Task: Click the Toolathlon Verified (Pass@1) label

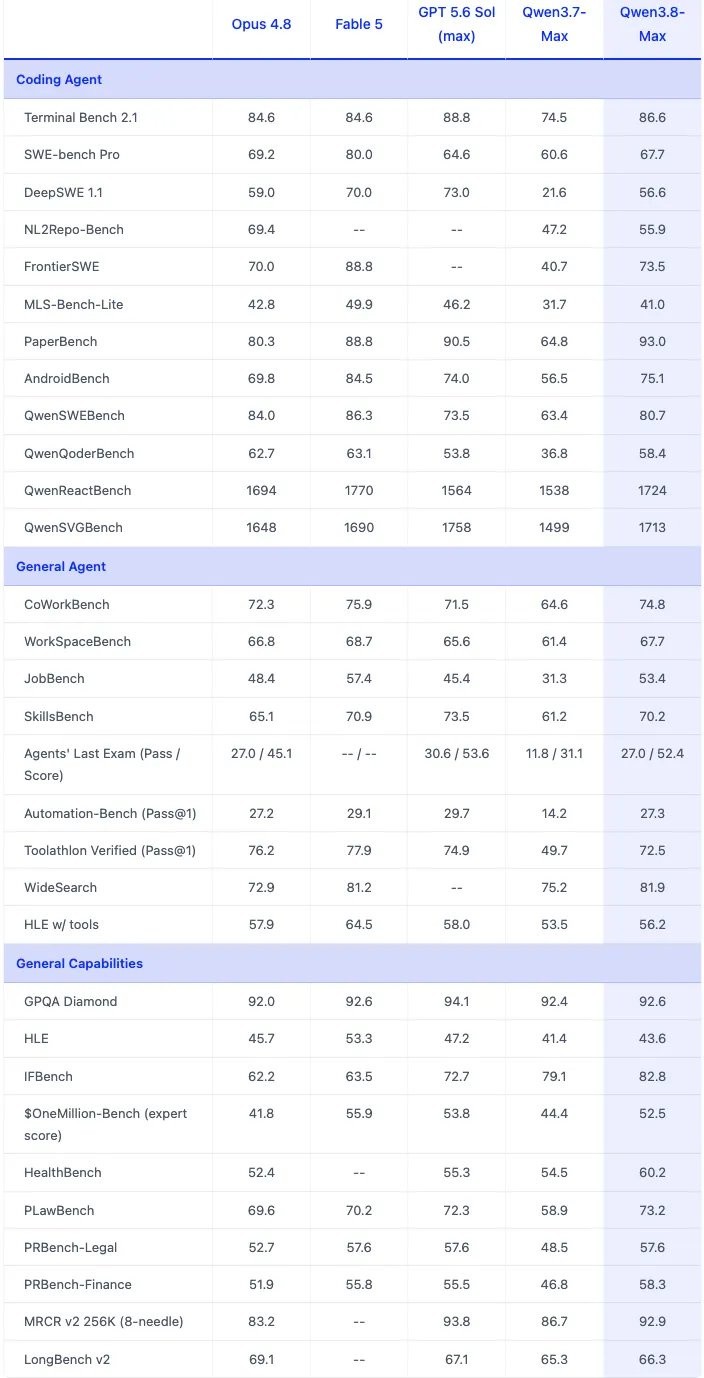Action: pos(110,850)
